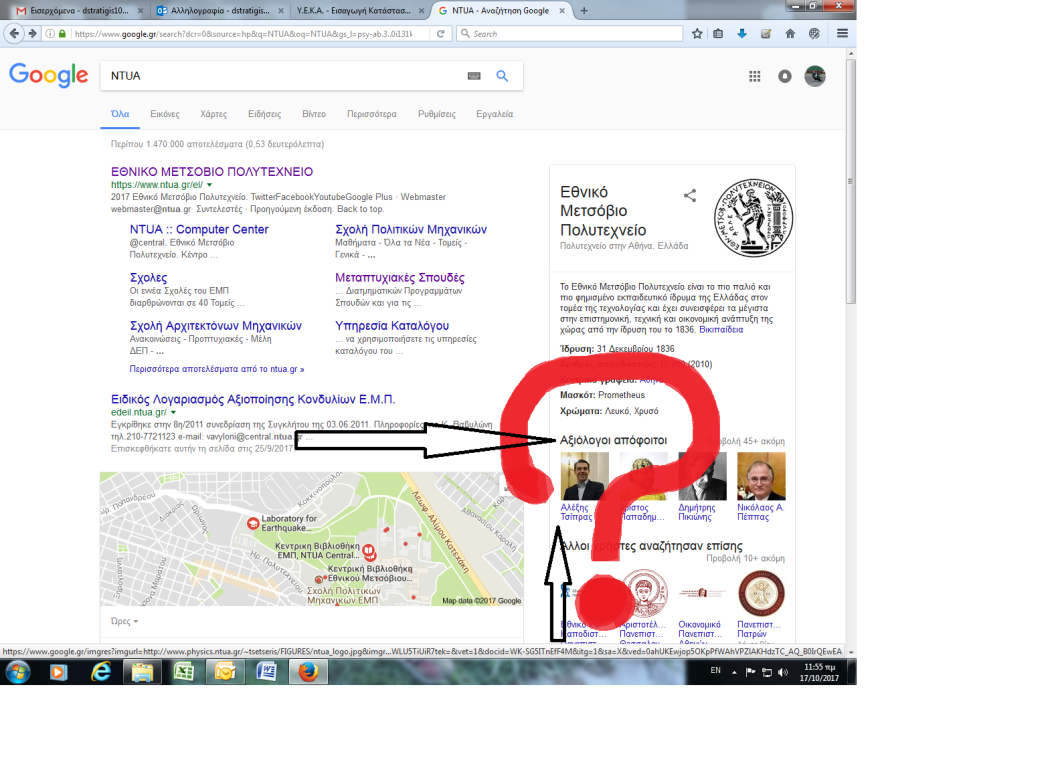
Task: Open the Μεταπτυχιακές Σπουδές sitelink
Action: click(x=400, y=278)
